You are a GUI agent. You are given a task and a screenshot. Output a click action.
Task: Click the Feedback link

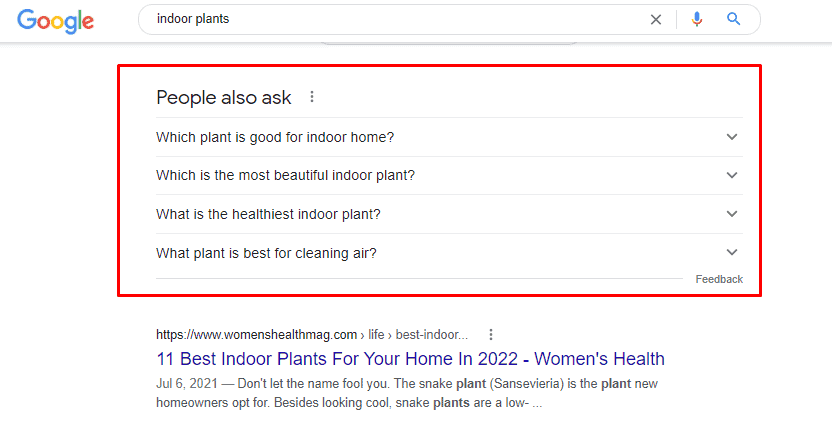(719, 279)
